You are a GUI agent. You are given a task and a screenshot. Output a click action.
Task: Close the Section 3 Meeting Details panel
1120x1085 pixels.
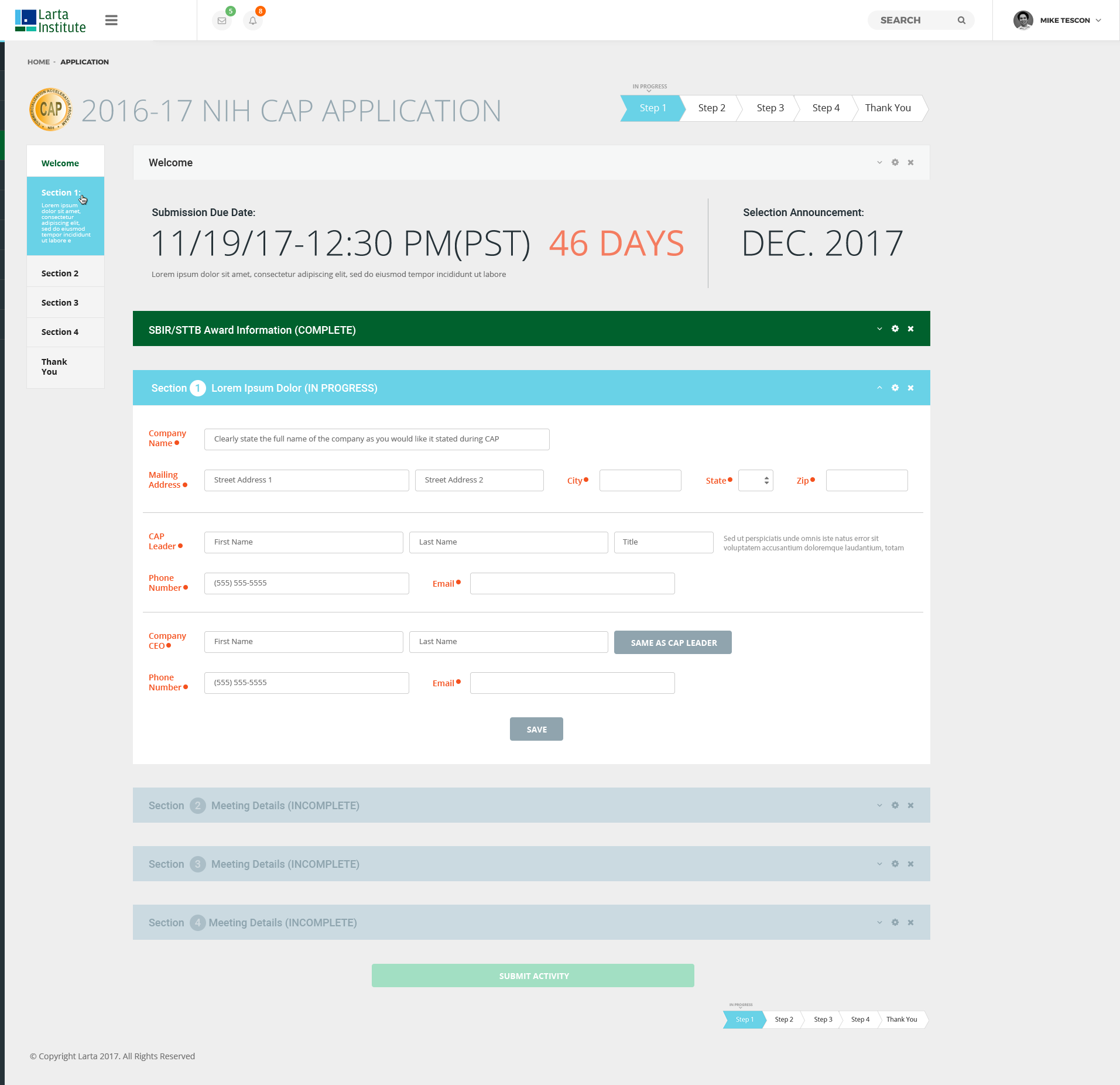click(x=910, y=864)
